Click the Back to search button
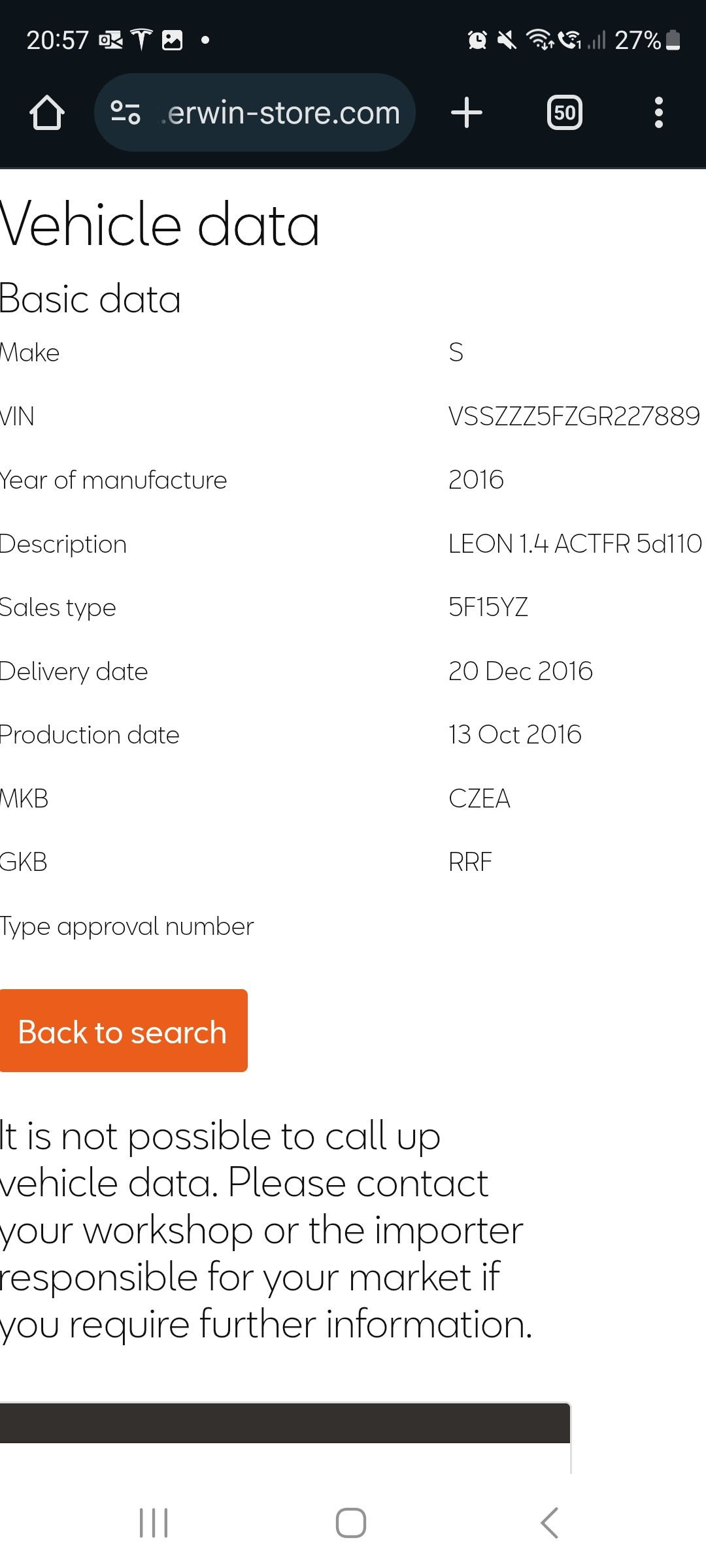 pos(124,1032)
